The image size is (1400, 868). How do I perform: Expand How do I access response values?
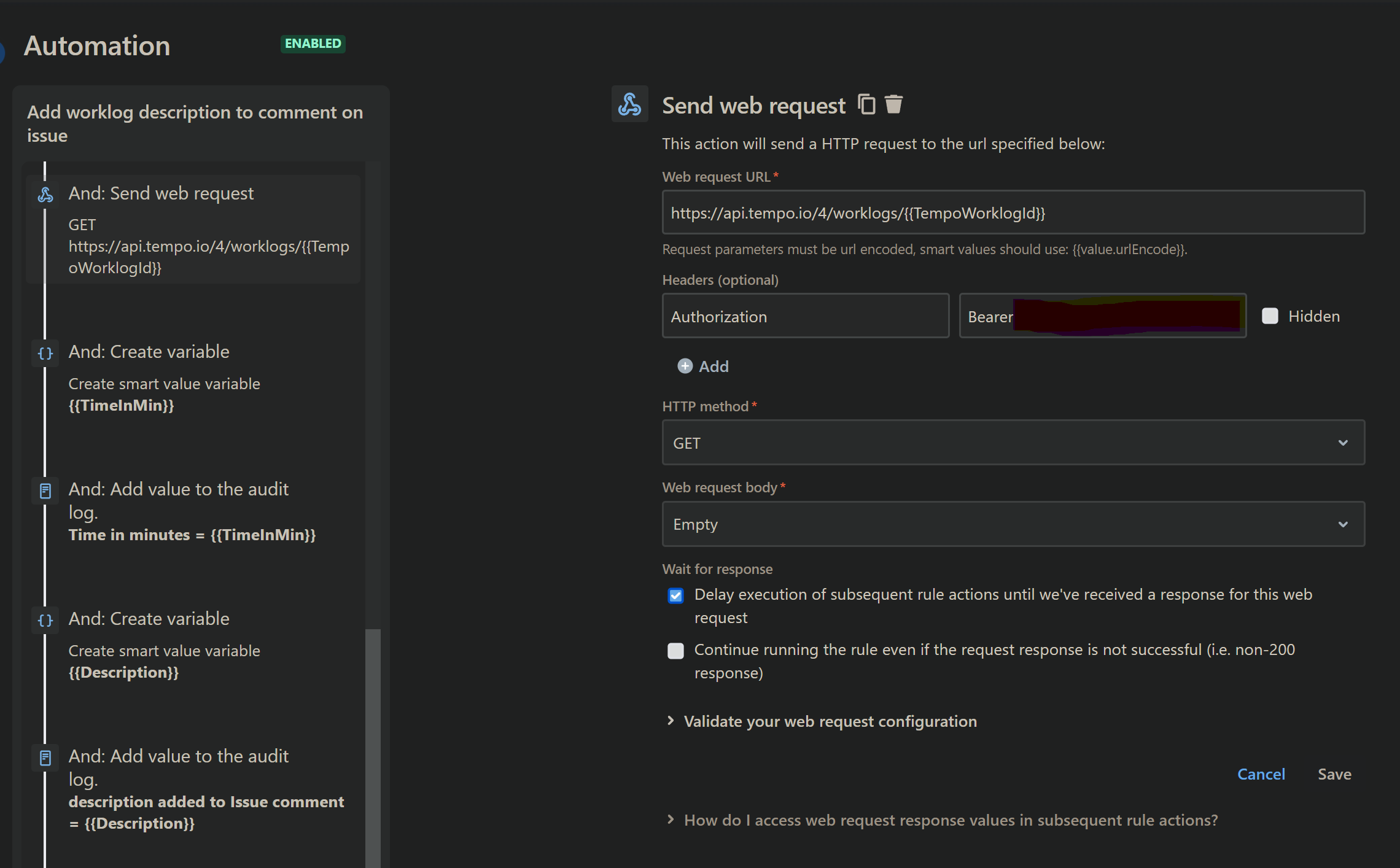(950, 820)
